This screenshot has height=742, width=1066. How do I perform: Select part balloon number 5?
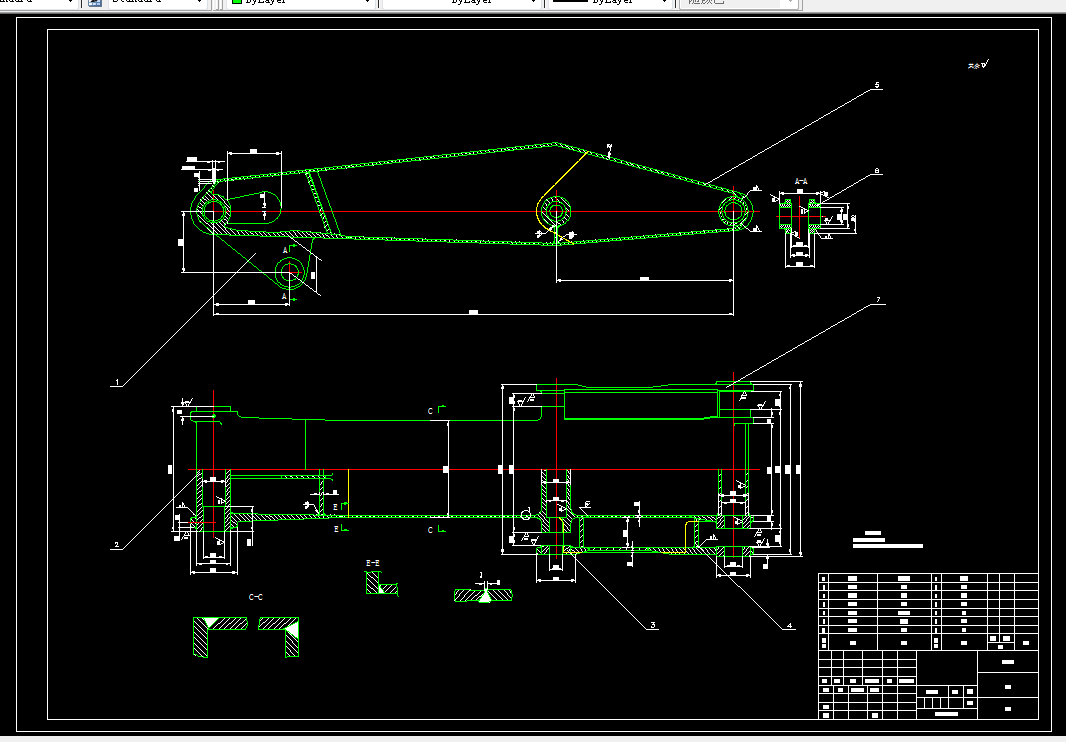click(x=877, y=85)
